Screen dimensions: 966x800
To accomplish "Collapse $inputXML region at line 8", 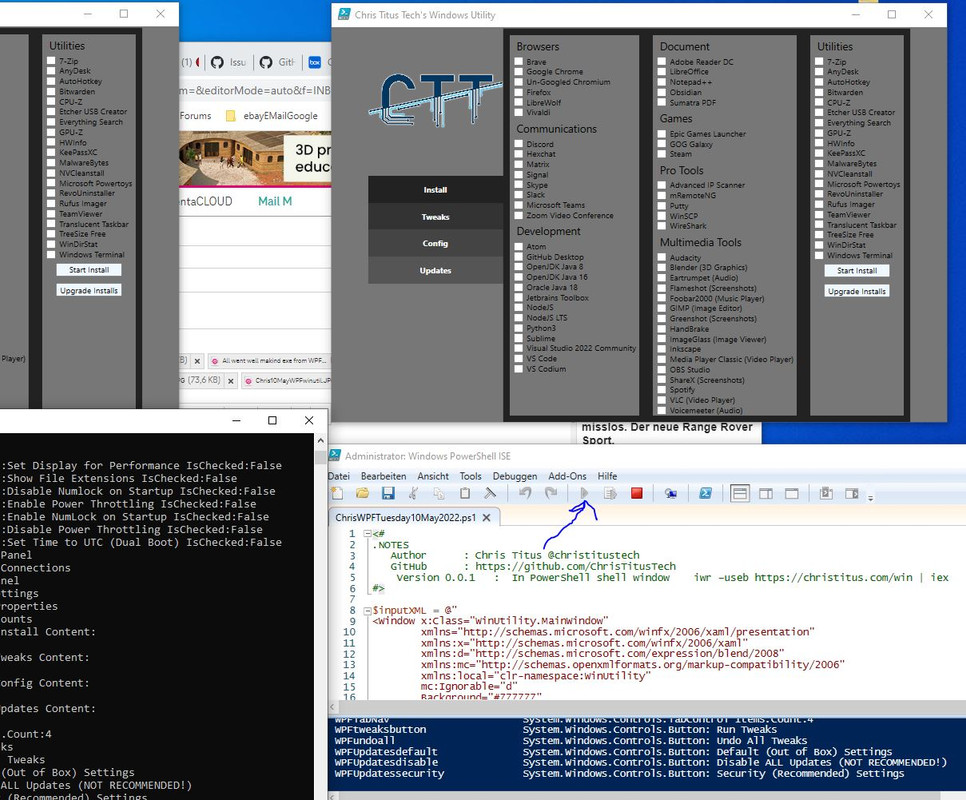I will tap(367, 611).
